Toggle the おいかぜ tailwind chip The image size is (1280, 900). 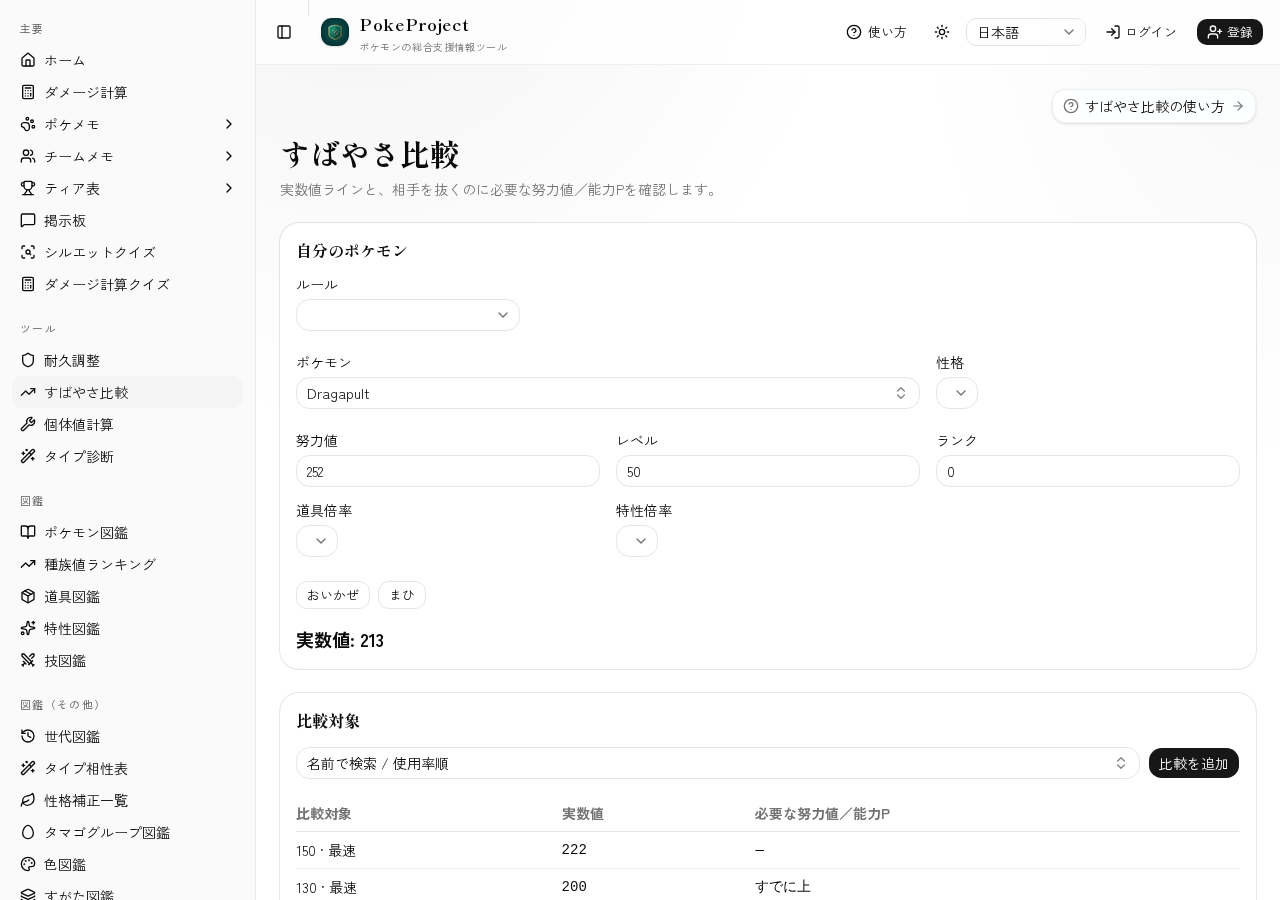tap(333, 595)
